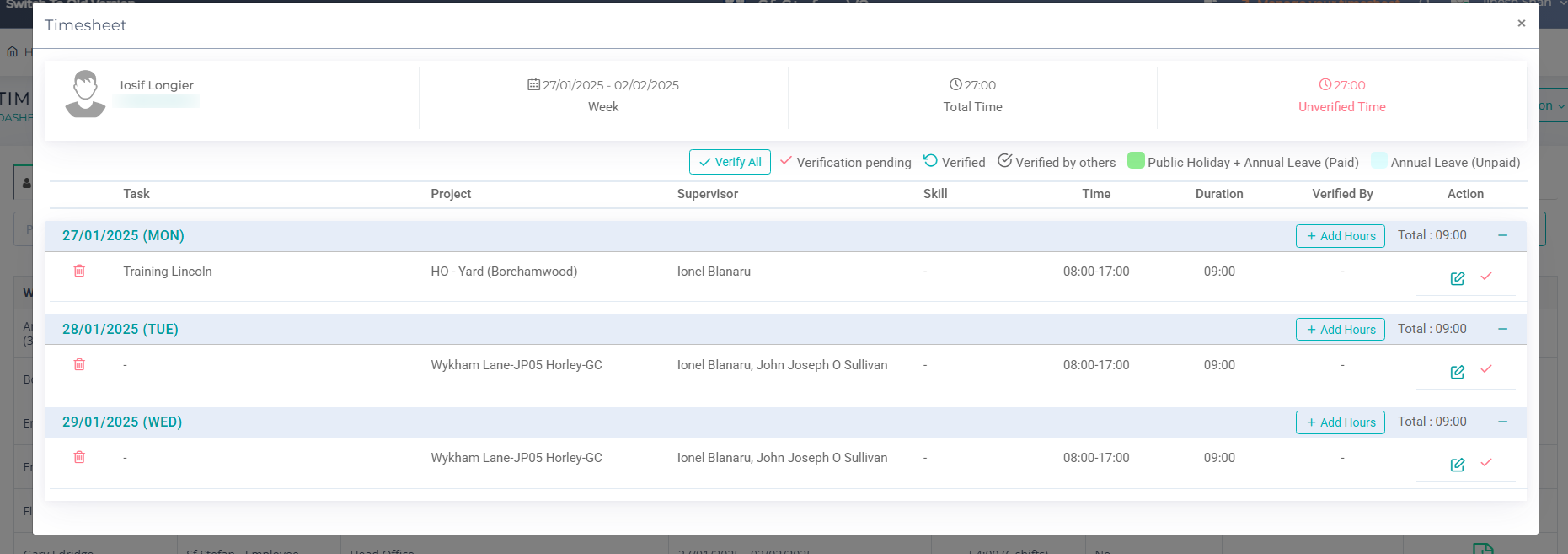Click the green Public Holiday legend swatch
Screen dimensions: 1568x554
(x=1136, y=161)
